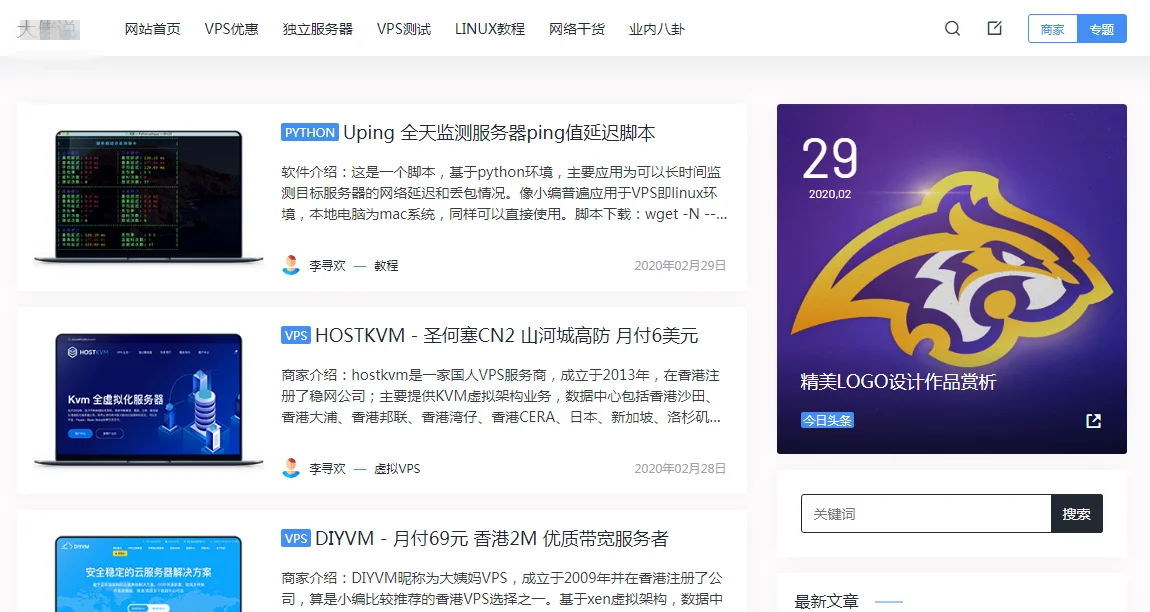Open LINUX教程 menu item
This screenshot has height=612, width=1150.
tap(490, 29)
